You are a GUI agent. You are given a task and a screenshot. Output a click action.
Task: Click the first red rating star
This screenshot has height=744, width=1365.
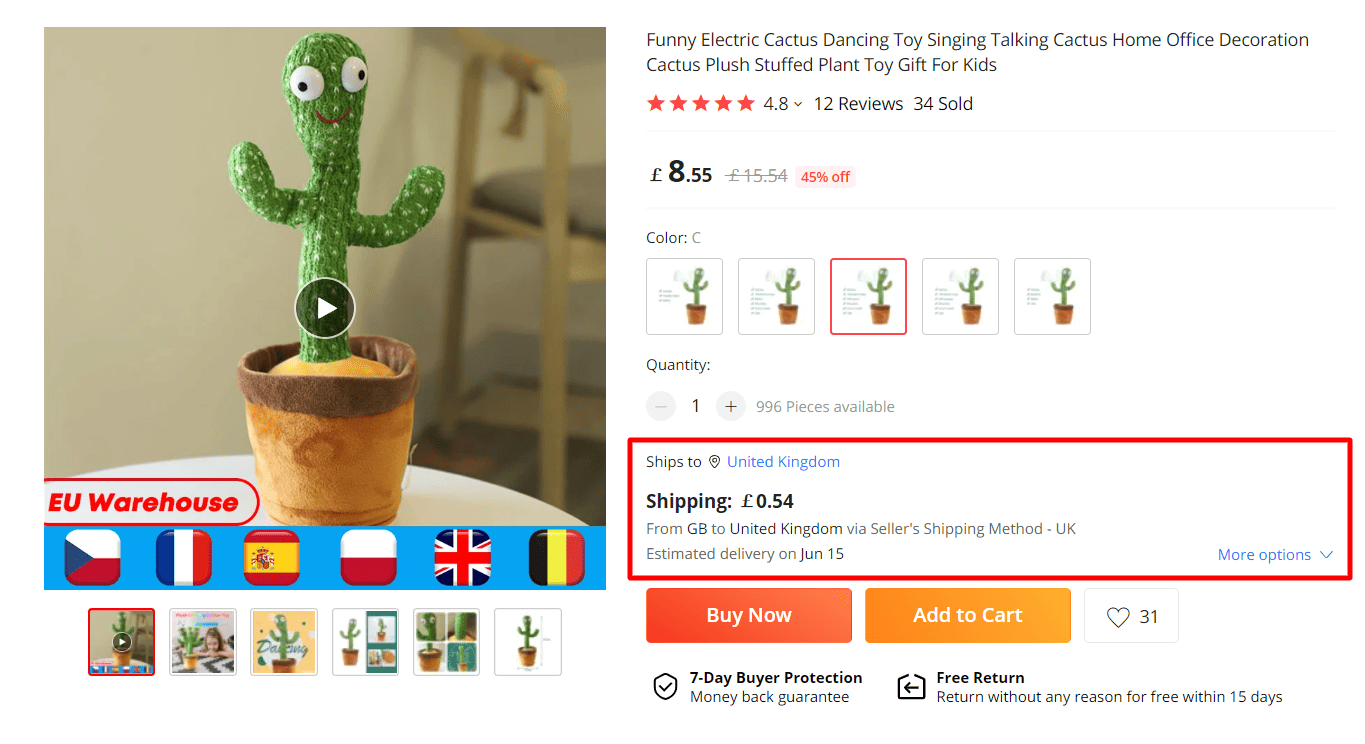tap(658, 102)
